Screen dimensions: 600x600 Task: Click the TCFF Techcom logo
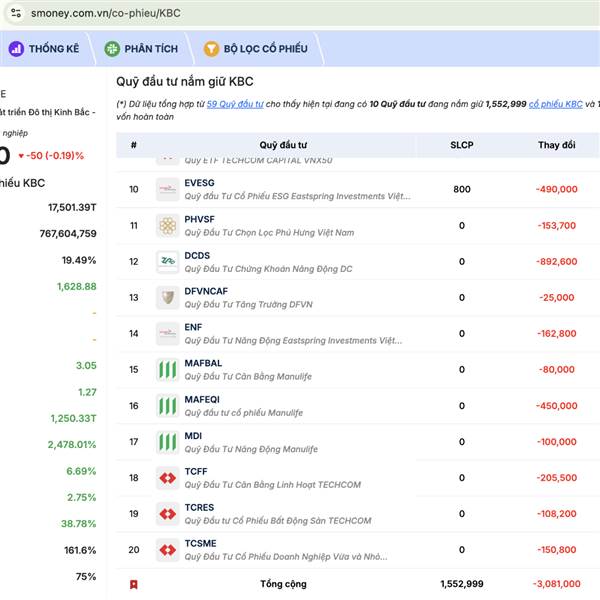tap(168, 478)
